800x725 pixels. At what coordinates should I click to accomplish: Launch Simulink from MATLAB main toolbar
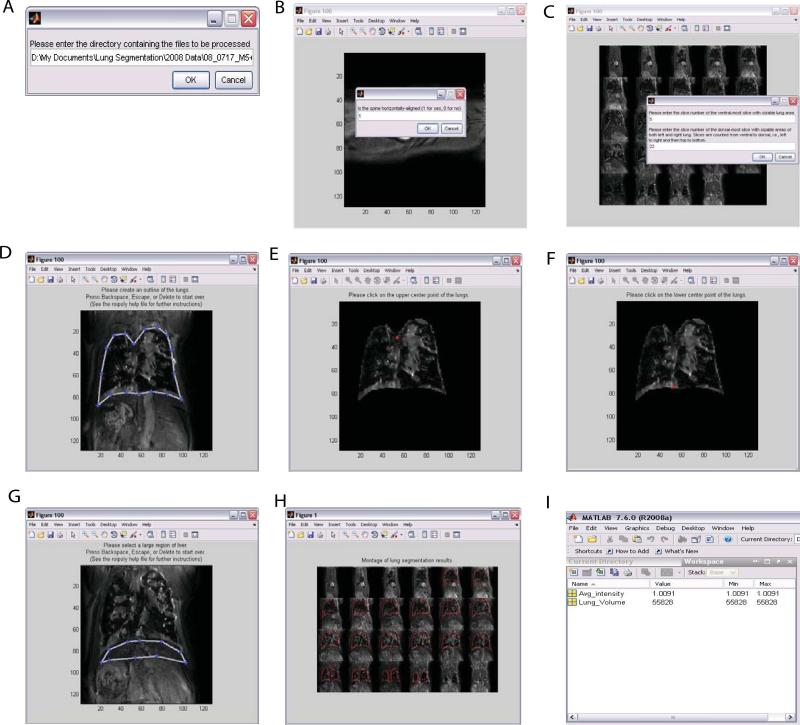[x=682, y=539]
